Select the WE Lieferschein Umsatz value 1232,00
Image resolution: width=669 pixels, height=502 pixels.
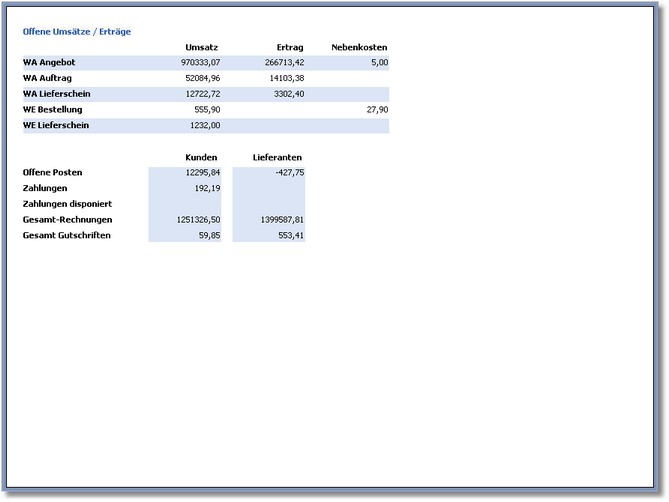click(x=205, y=125)
